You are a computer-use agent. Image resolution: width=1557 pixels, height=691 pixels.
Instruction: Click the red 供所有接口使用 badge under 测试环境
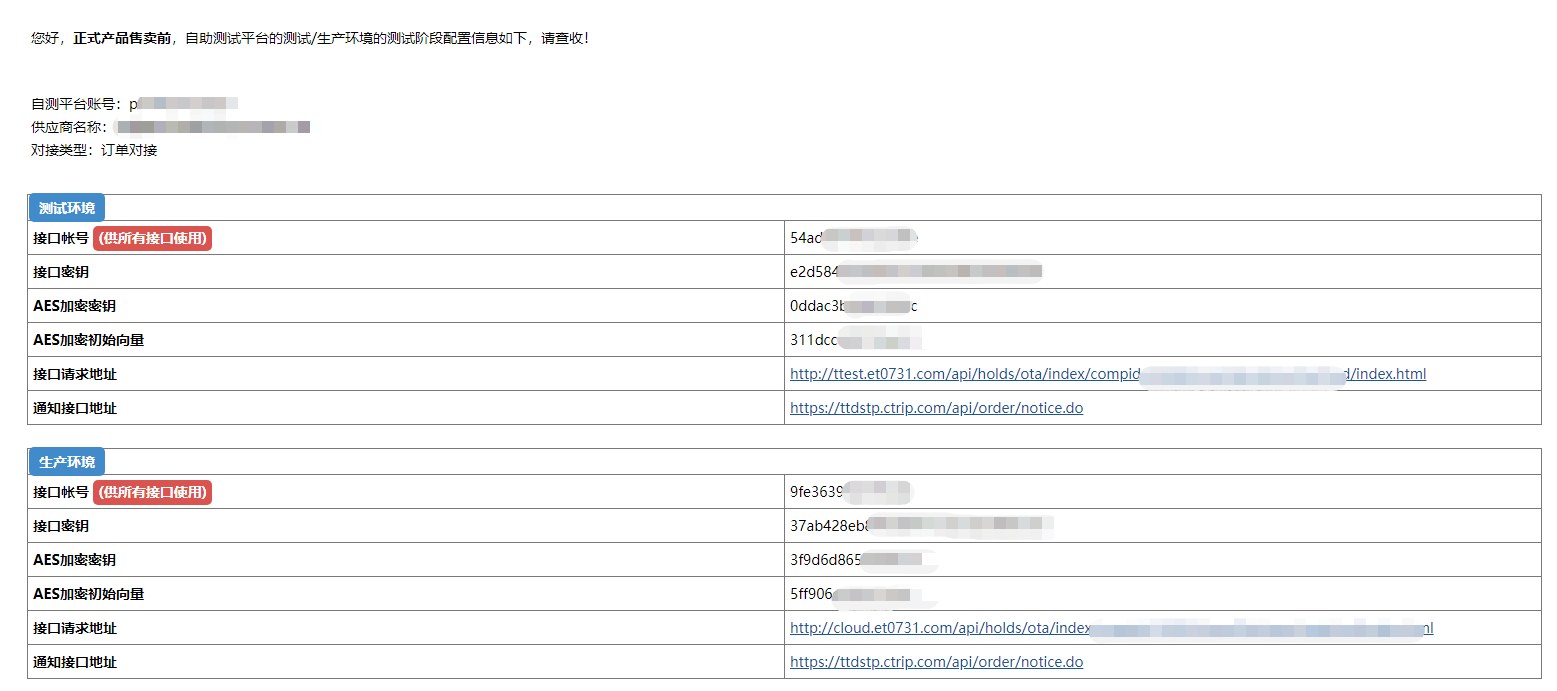(153, 238)
